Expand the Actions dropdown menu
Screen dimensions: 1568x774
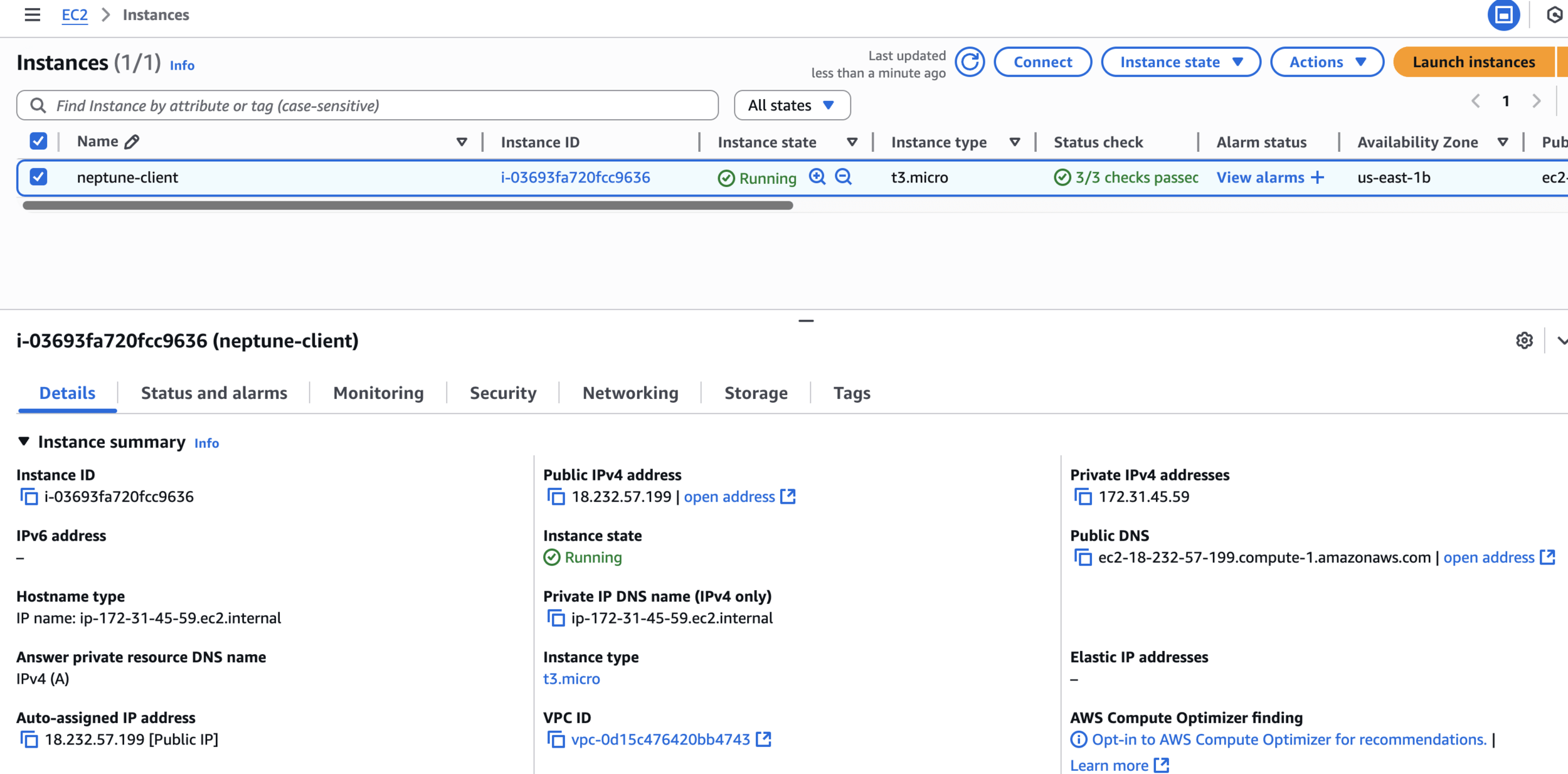[1327, 62]
